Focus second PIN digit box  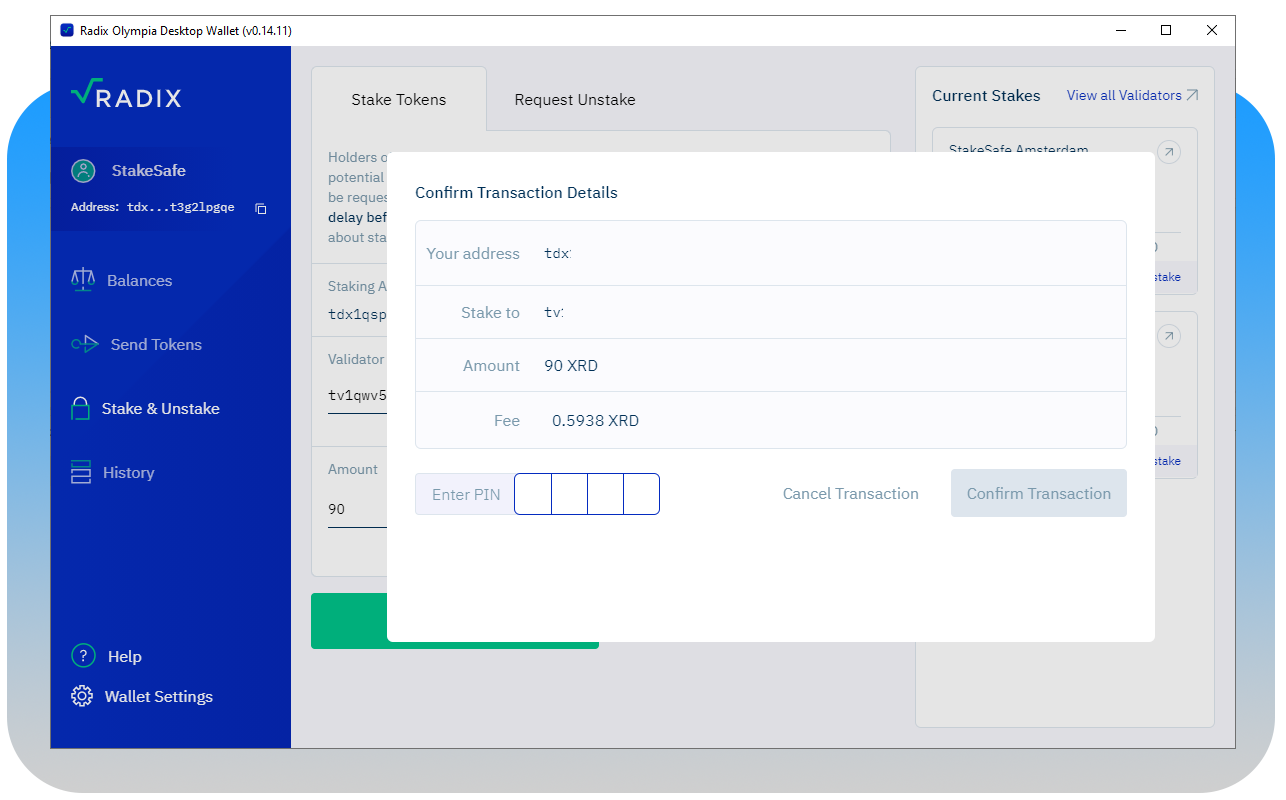point(569,494)
